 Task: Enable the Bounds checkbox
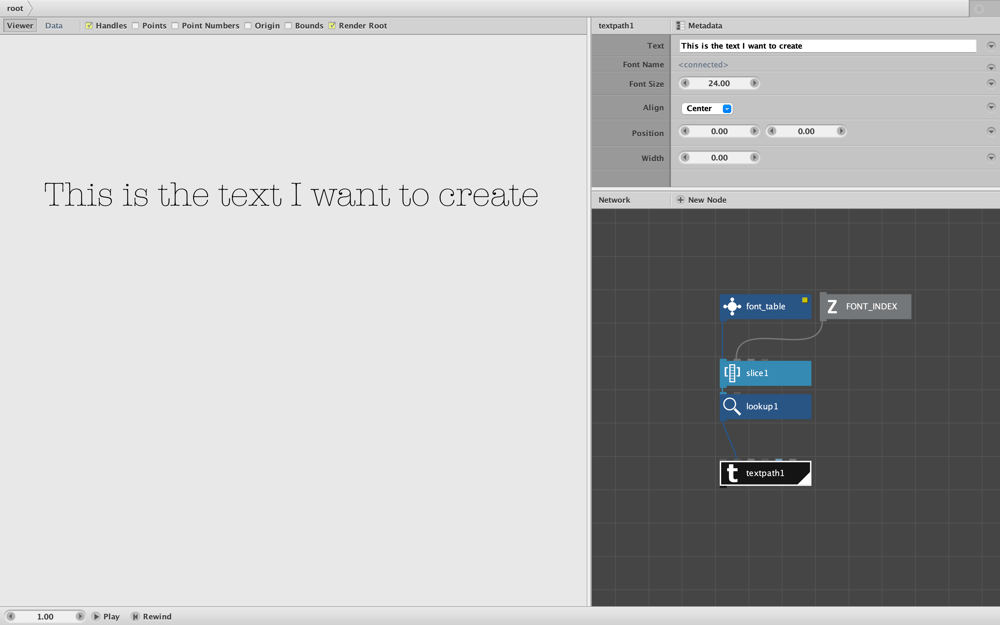(x=288, y=26)
